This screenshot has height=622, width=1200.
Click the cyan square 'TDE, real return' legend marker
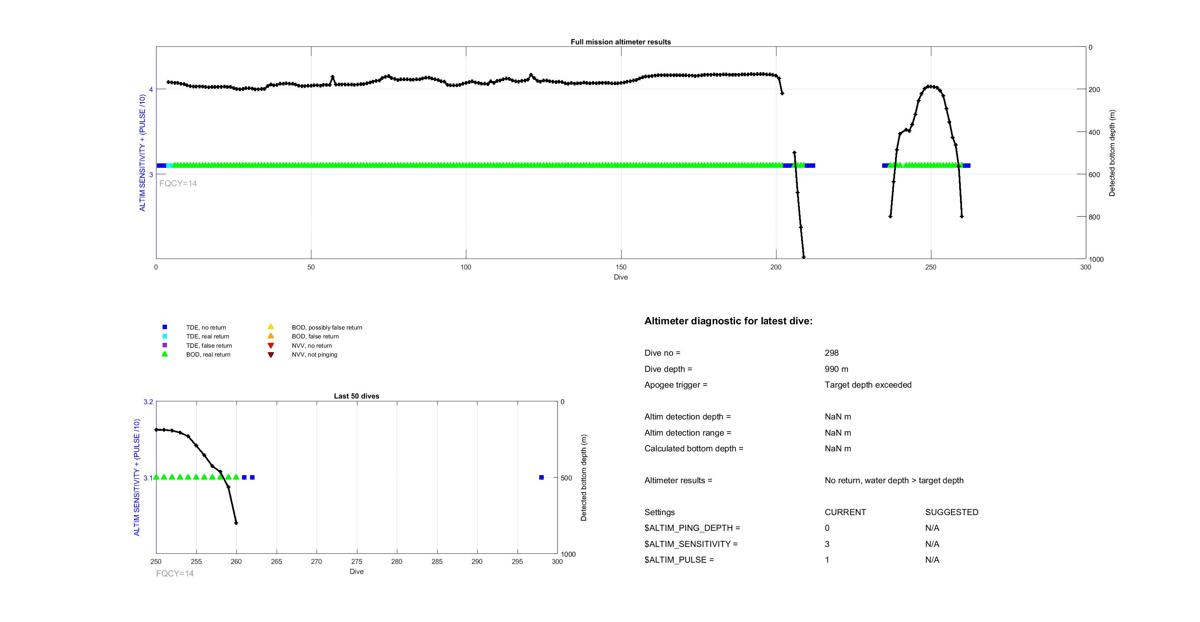coord(164,336)
